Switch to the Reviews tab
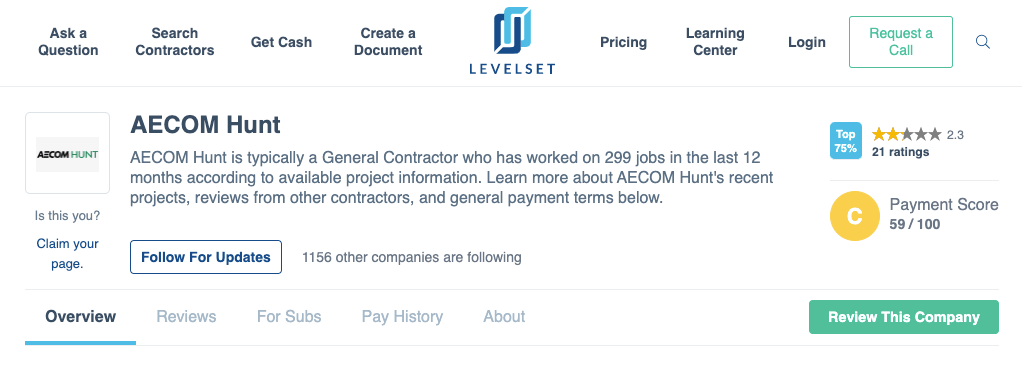Image resolution: width=1022 pixels, height=367 pixels. point(186,317)
